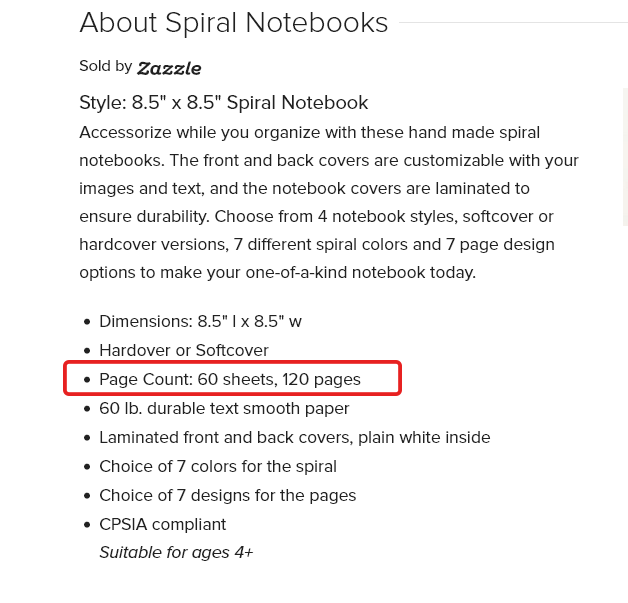Click the Dimensions: 8.5" l x 8.5" w bullet
The height and width of the screenshot is (603, 628).
coord(200,322)
